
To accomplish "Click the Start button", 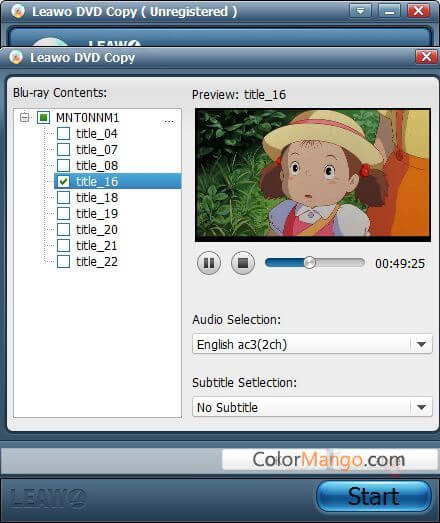I will [x=374, y=496].
